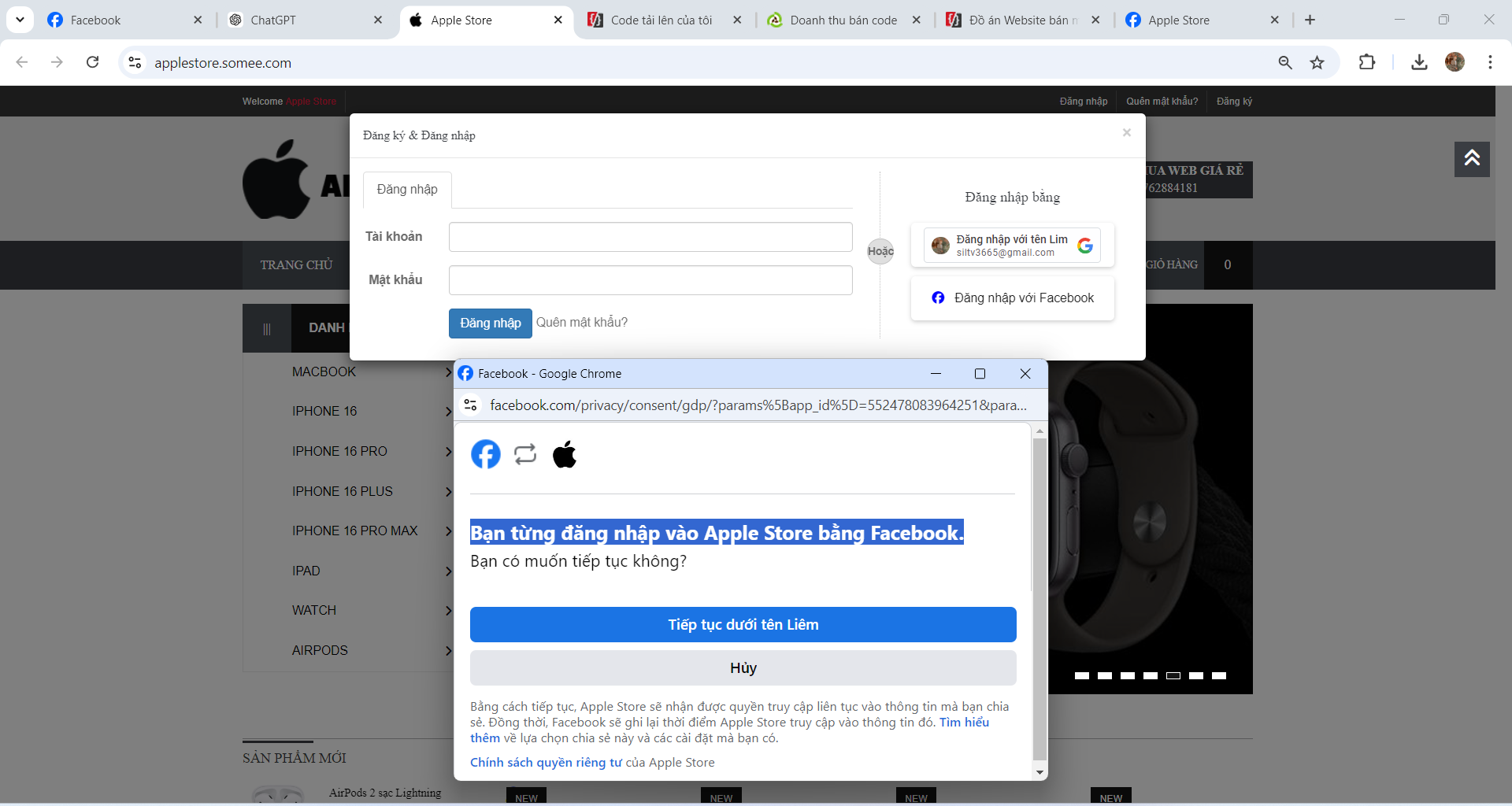
Task: Click the main address bar URL
Action: coord(223,63)
